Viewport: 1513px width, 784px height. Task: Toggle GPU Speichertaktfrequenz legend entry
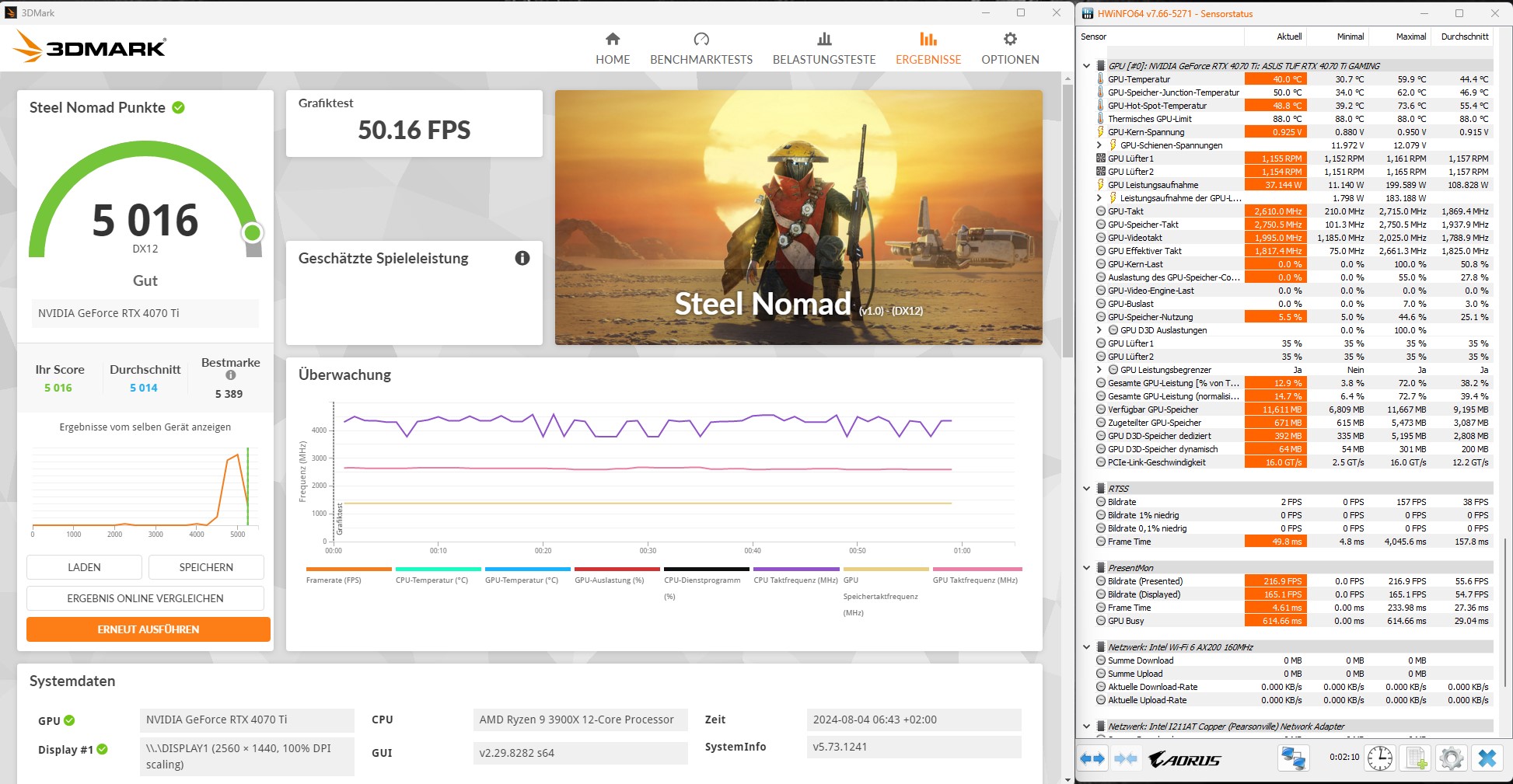pyautogui.click(x=886, y=591)
